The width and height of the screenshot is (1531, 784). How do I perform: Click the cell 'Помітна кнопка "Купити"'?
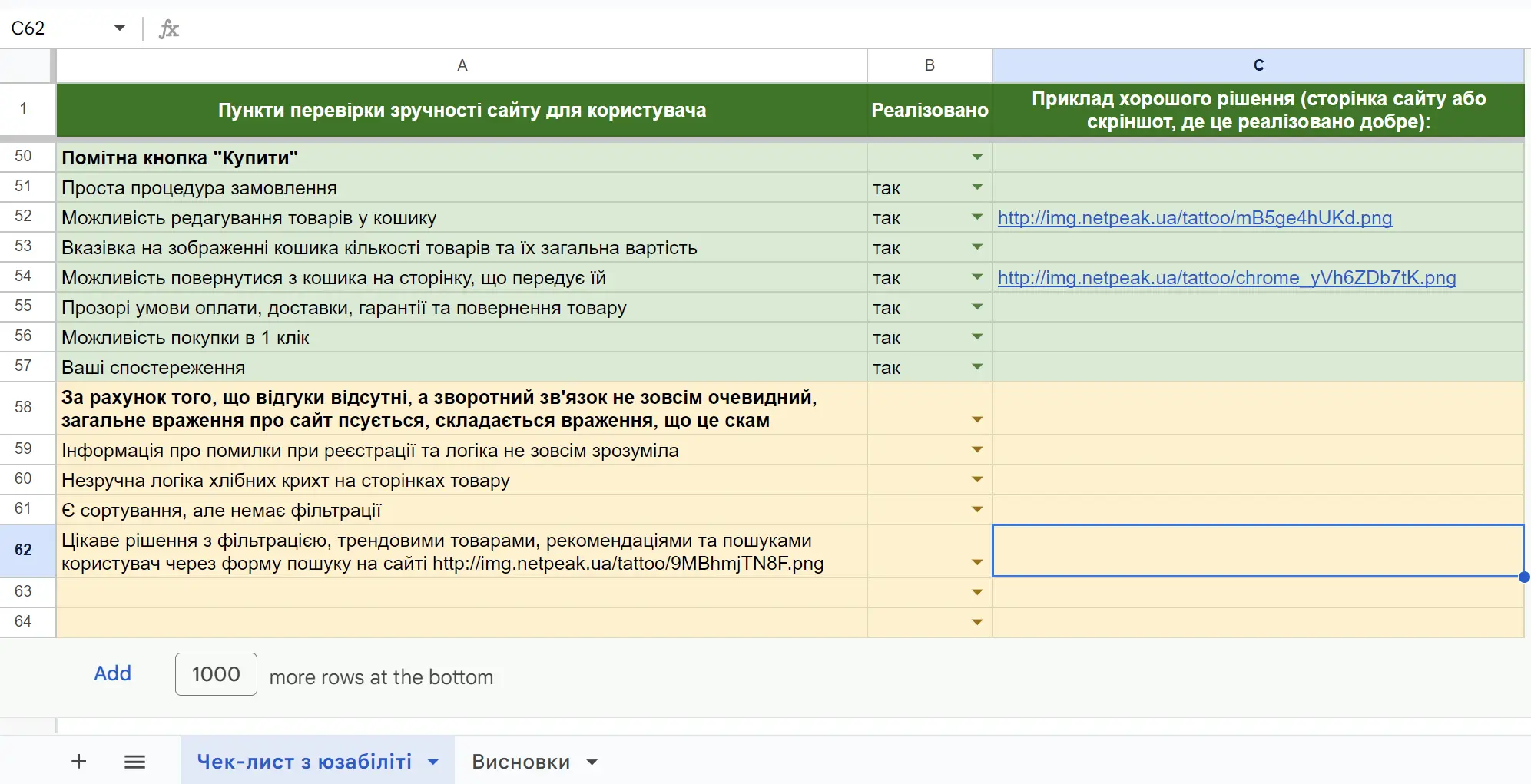pyautogui.click(x=180, y=157)
